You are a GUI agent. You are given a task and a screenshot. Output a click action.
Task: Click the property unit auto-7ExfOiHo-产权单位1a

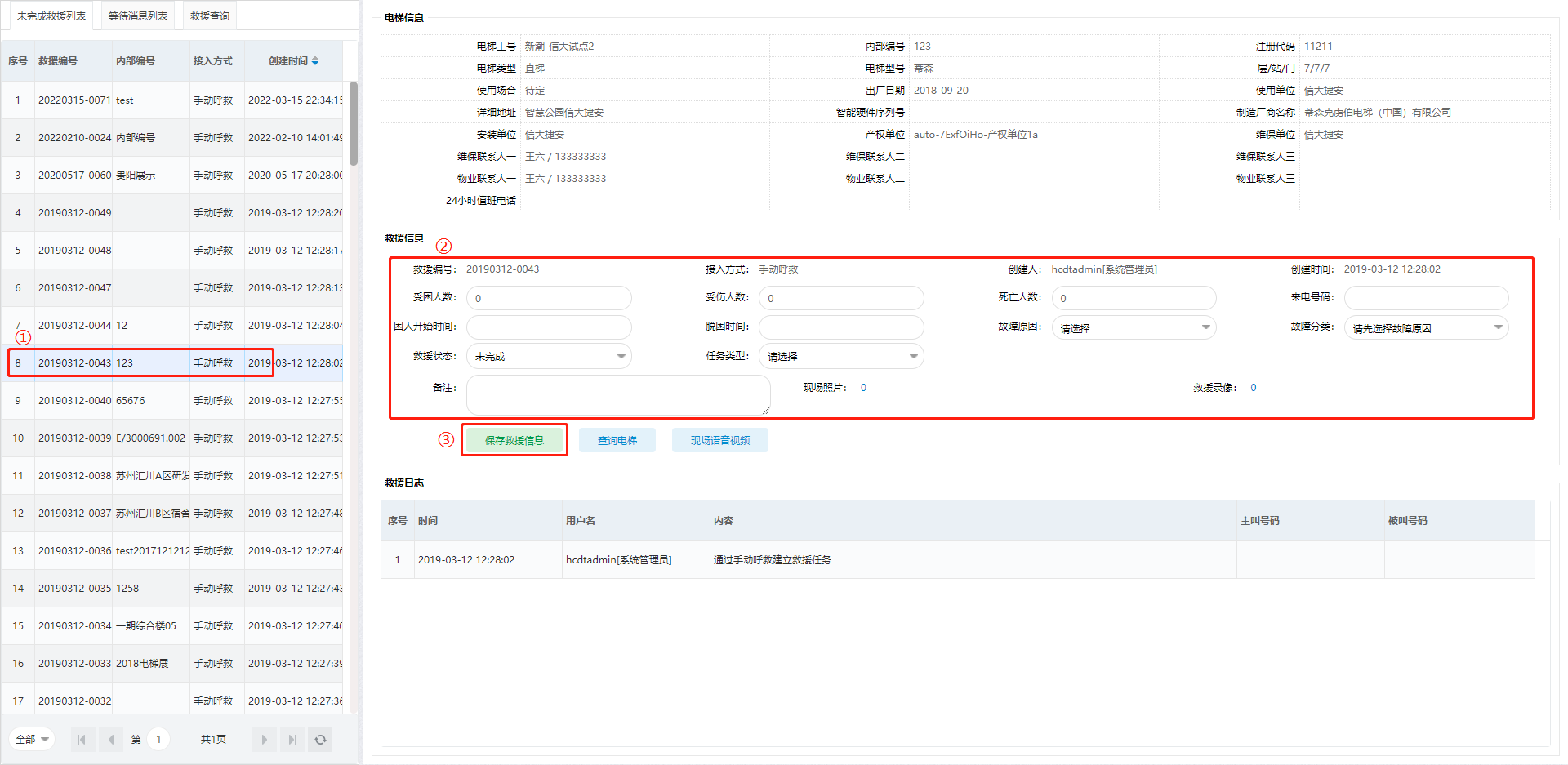[976, 135]
